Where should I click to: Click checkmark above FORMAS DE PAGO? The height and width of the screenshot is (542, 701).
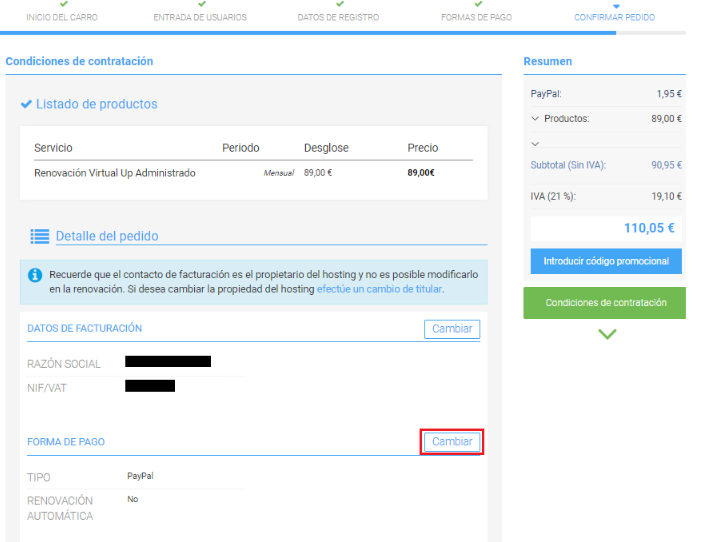coord(478,4)
